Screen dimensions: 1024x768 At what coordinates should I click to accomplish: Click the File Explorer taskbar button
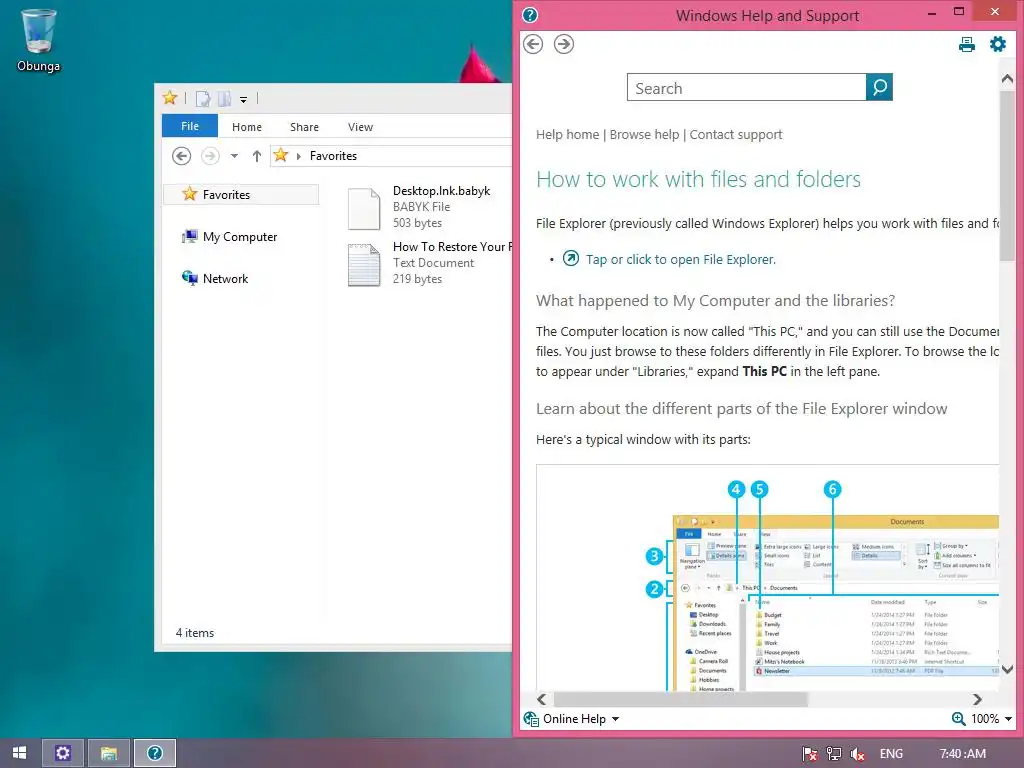(x=108, y=753)
